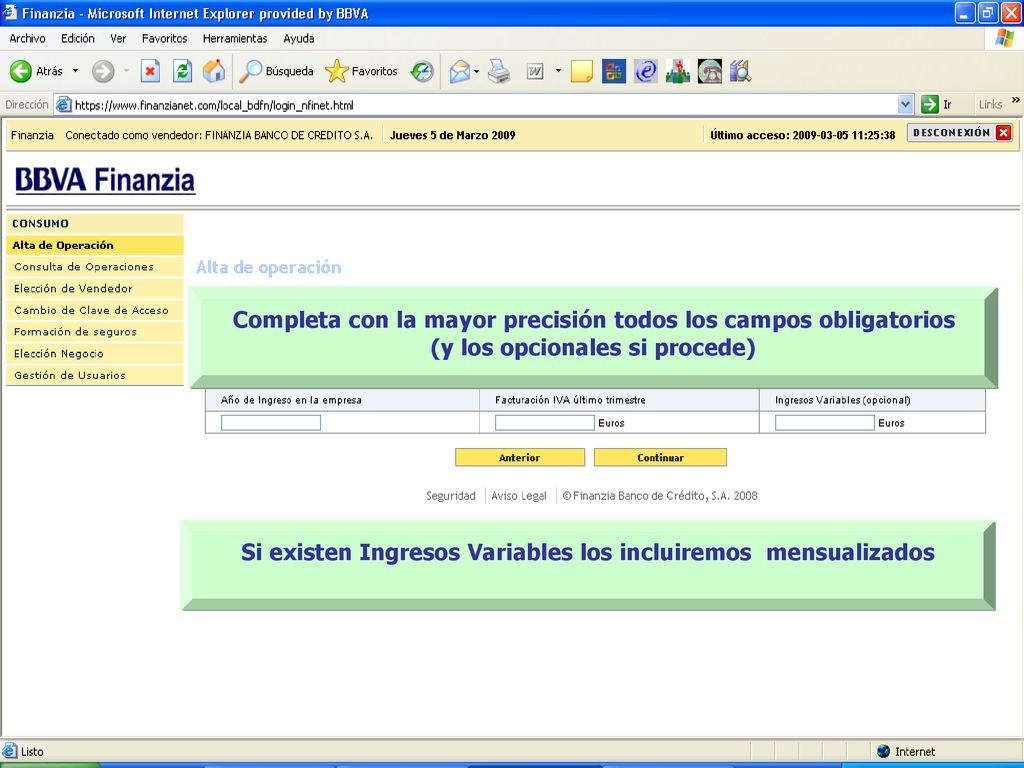
Task: Click the 'Último acceso' timestamp text
Action: [803, 135]
